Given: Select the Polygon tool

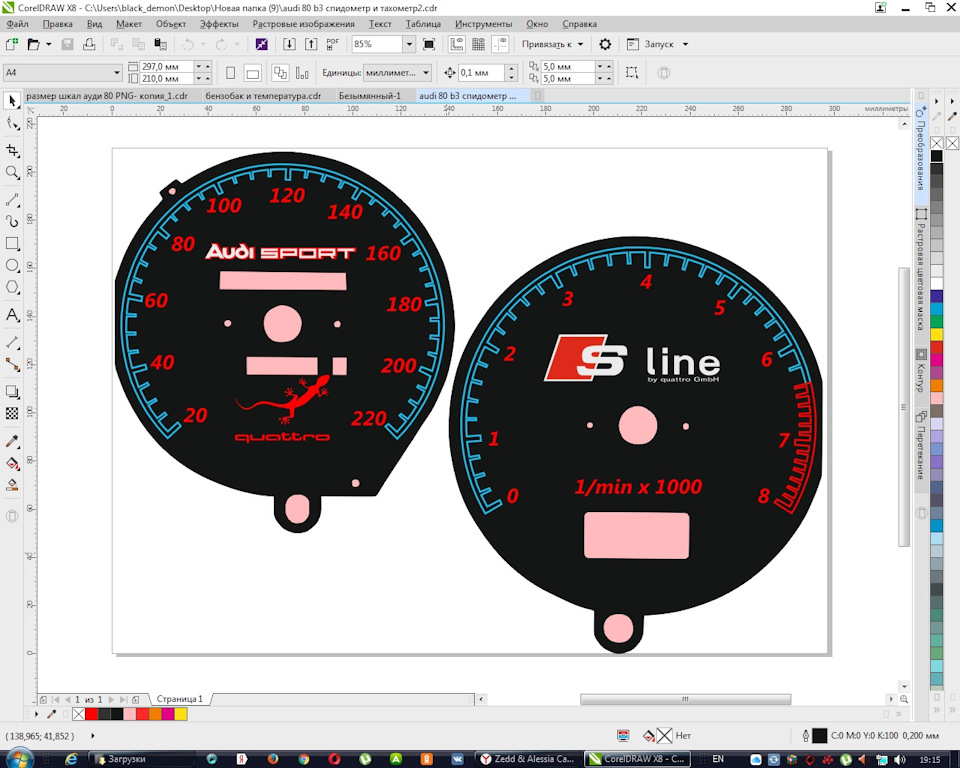Looking at the screenshot, I should coord(12,287).
